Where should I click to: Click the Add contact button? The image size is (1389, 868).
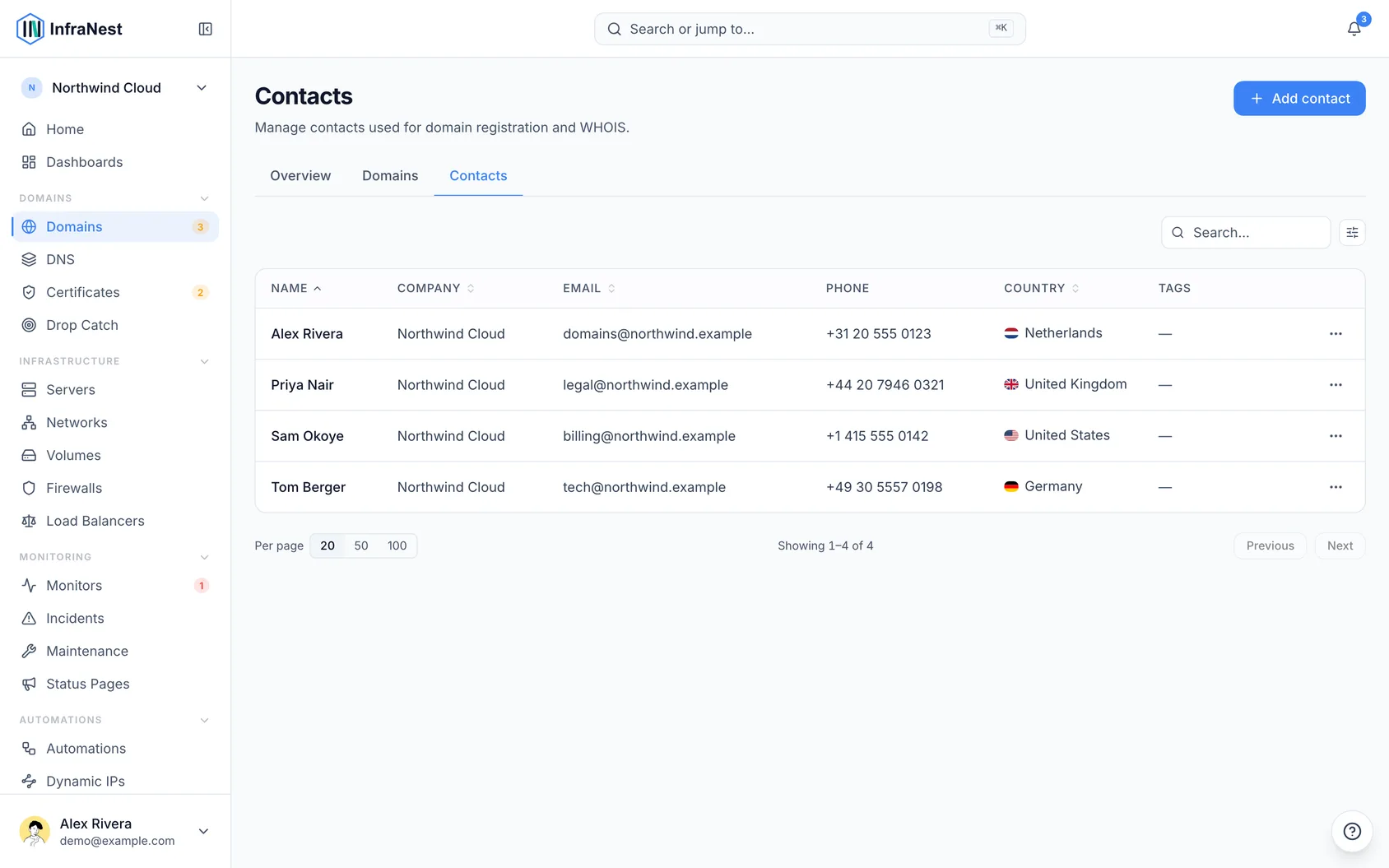point(1299,99)
